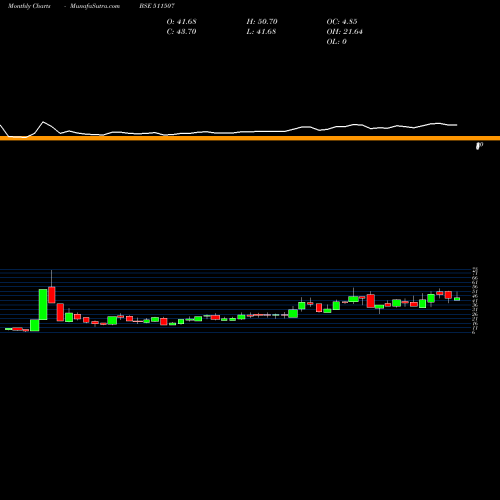Select the 'L: 41.68' low value
500x500 pixels.
point(261,32)
